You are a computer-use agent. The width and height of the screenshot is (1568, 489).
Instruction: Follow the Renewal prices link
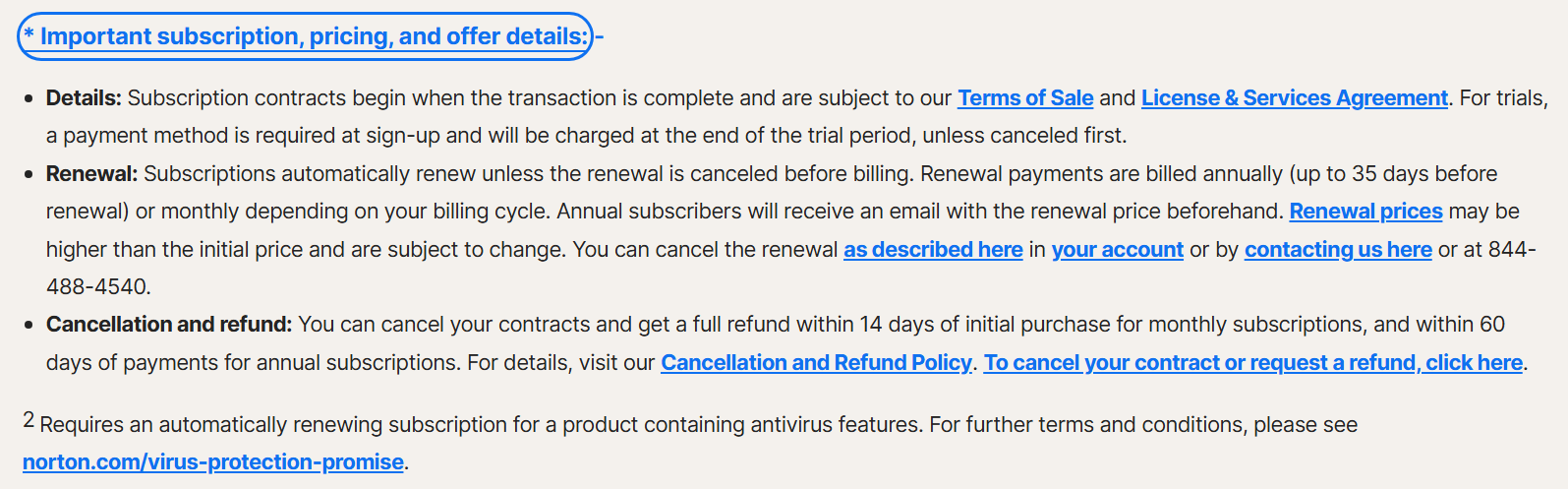(x=1365, y=212)
